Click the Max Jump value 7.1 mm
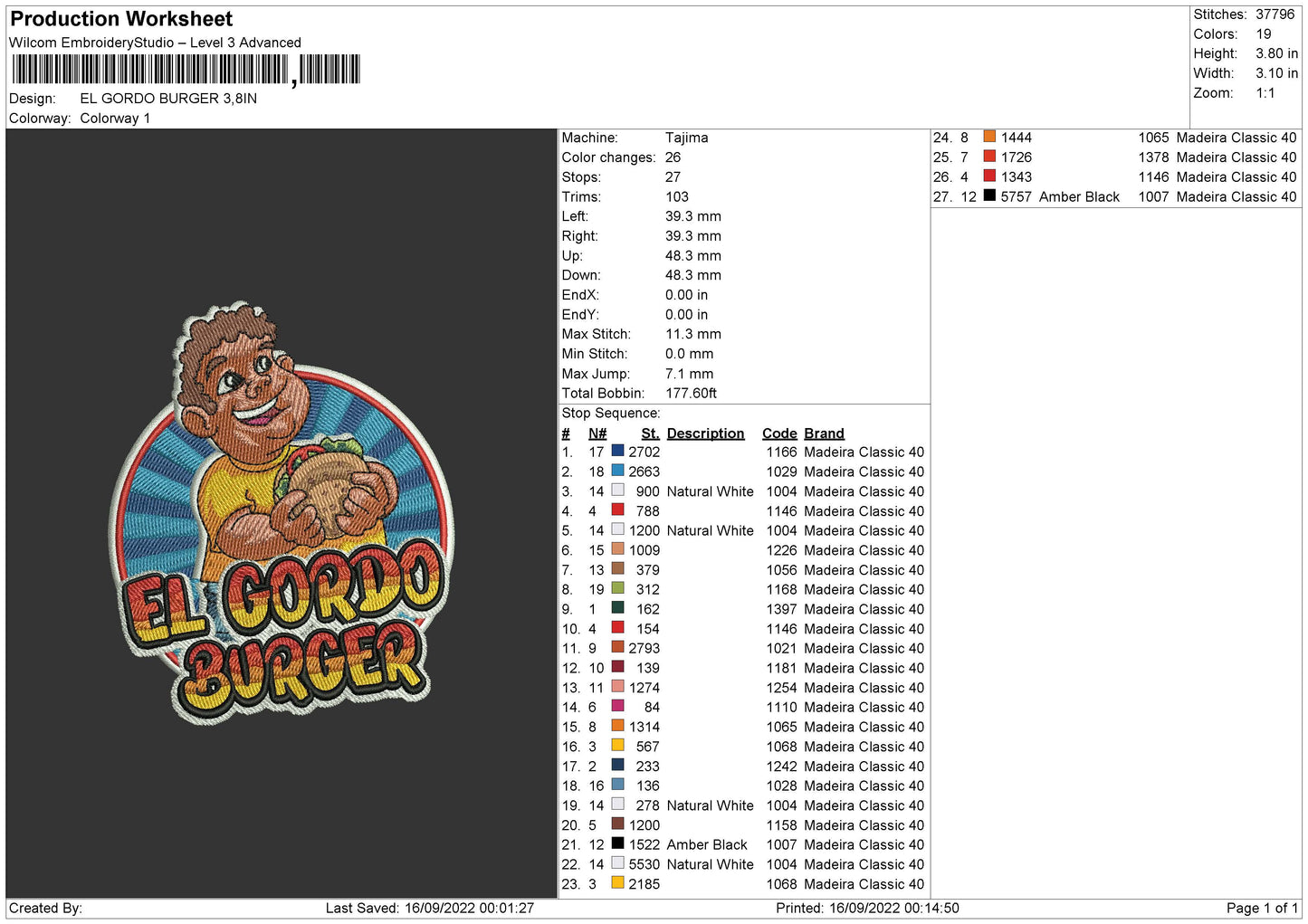The height and width of the screenshot is (924, 1308). click(690, 374)
